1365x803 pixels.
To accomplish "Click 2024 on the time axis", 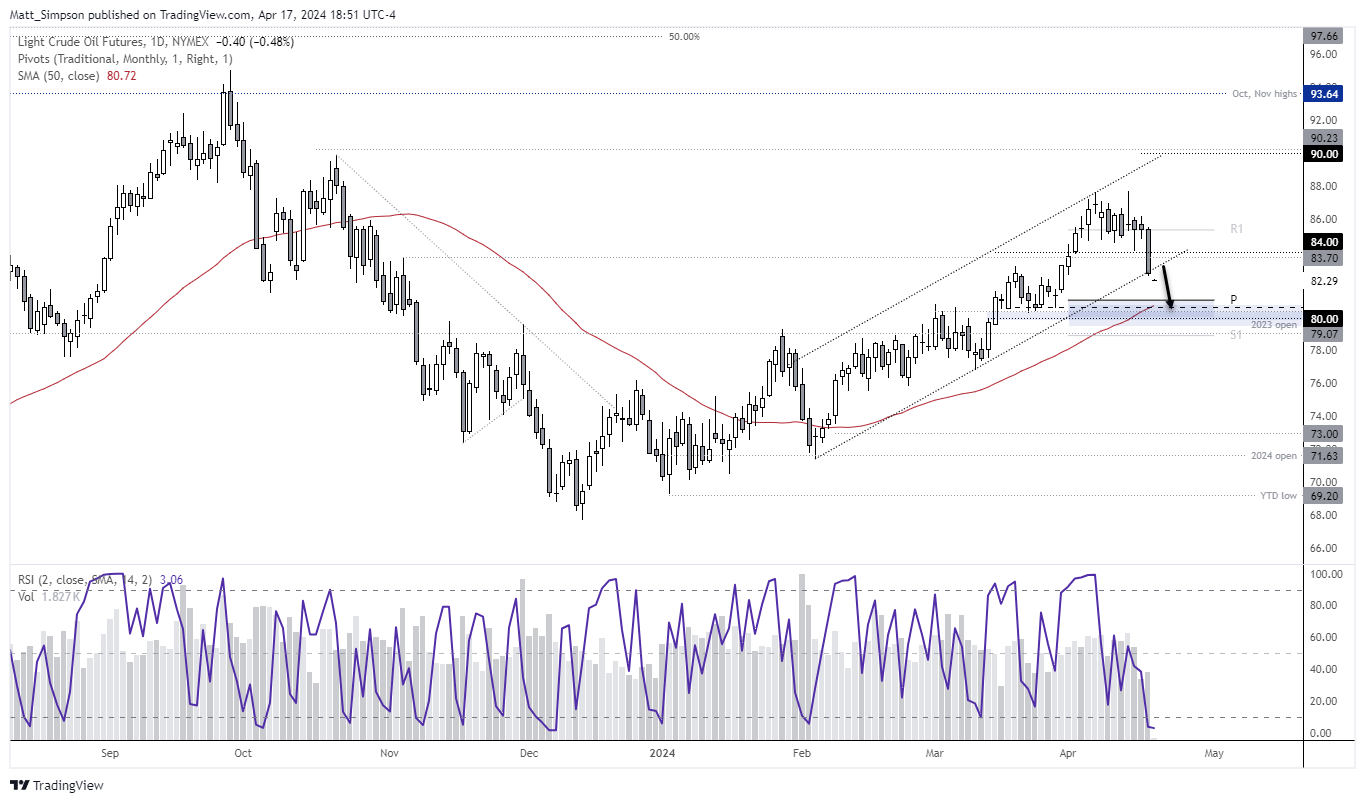I will tap(660, 752).
